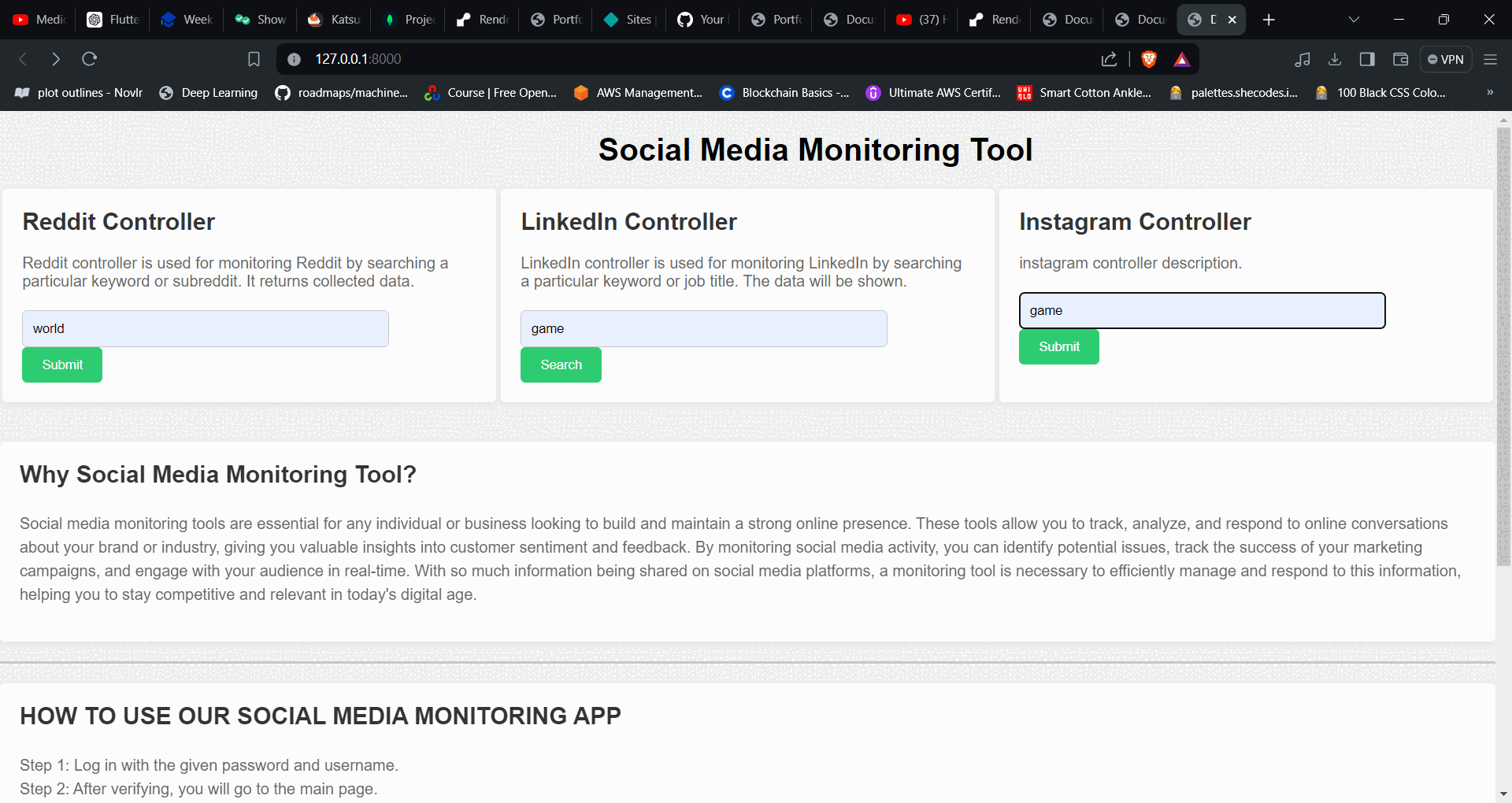Switch to the Katsu tab
The image size is (1512, 803).
[x=334, y=20]
